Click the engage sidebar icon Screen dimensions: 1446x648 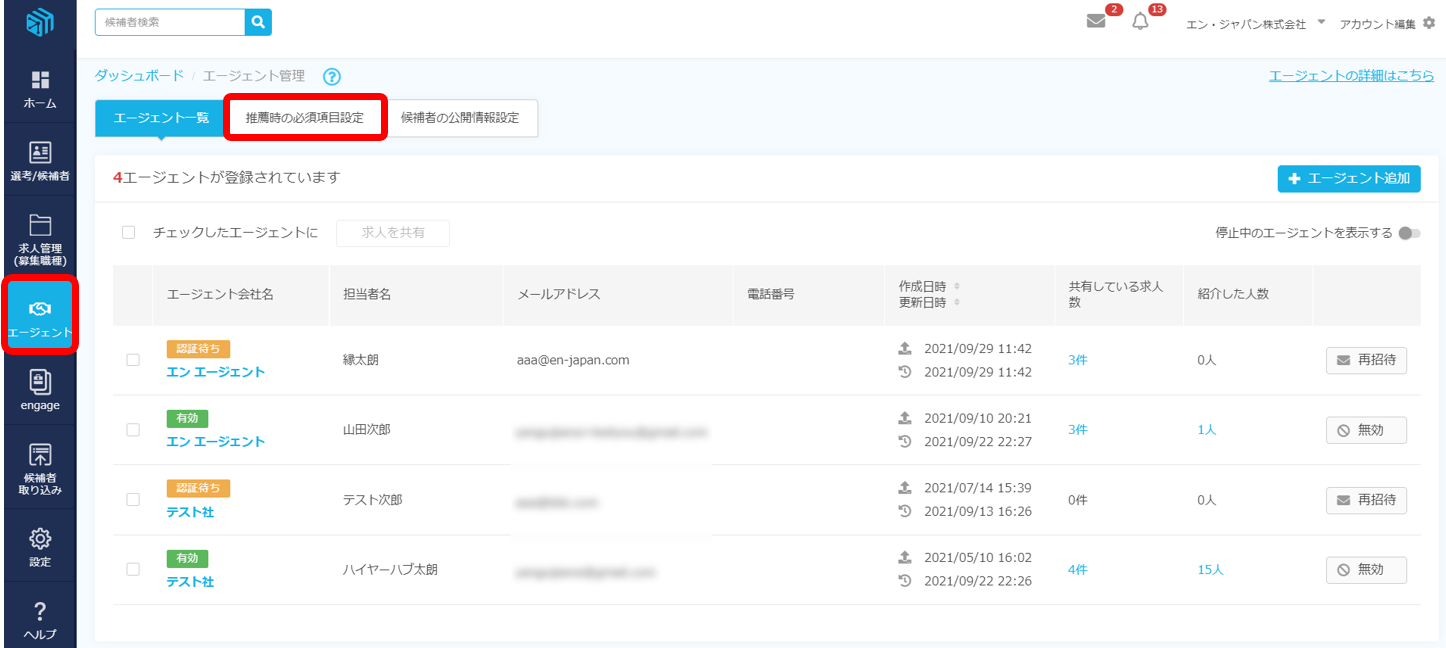click(40, 381)
